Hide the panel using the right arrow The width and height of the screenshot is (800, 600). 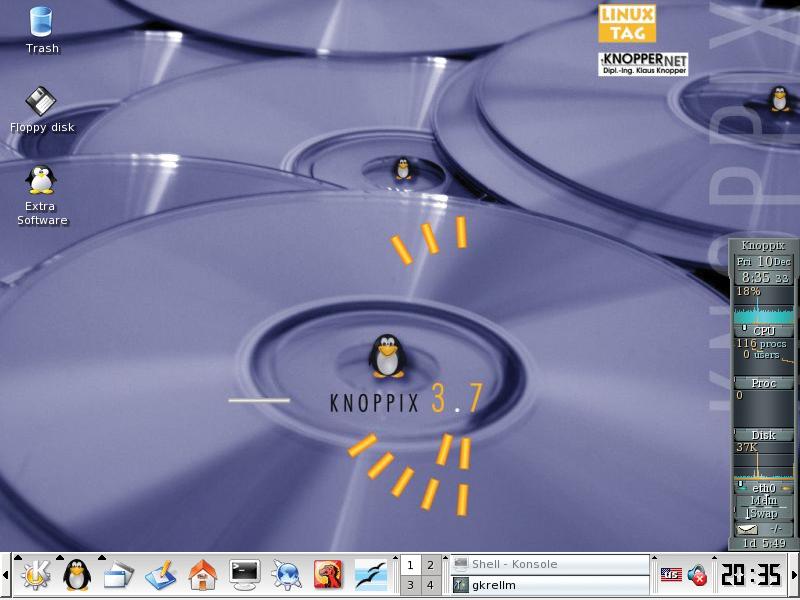click(x=795, y=576)
